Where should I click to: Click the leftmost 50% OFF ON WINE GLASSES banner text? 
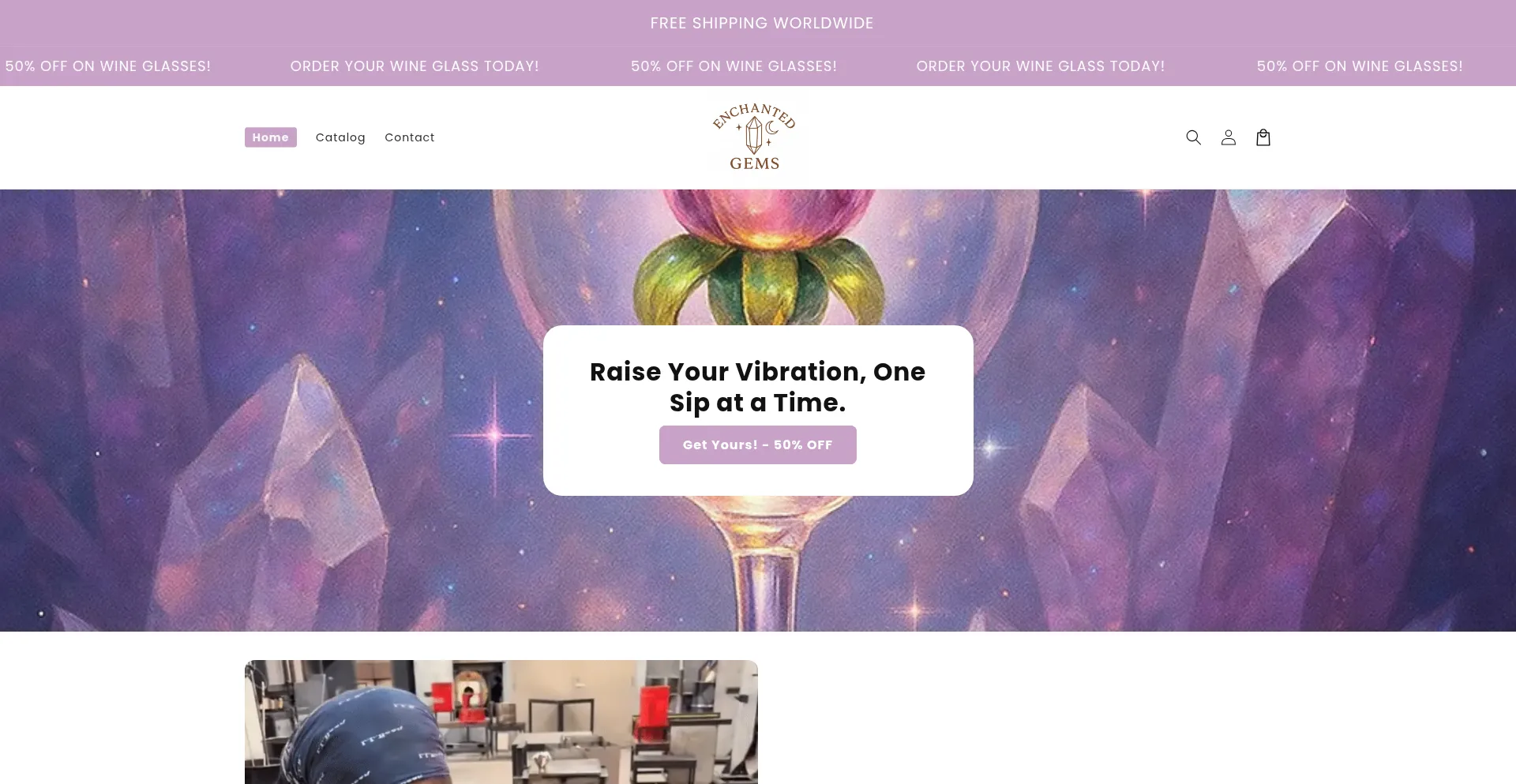coord(107,66)
